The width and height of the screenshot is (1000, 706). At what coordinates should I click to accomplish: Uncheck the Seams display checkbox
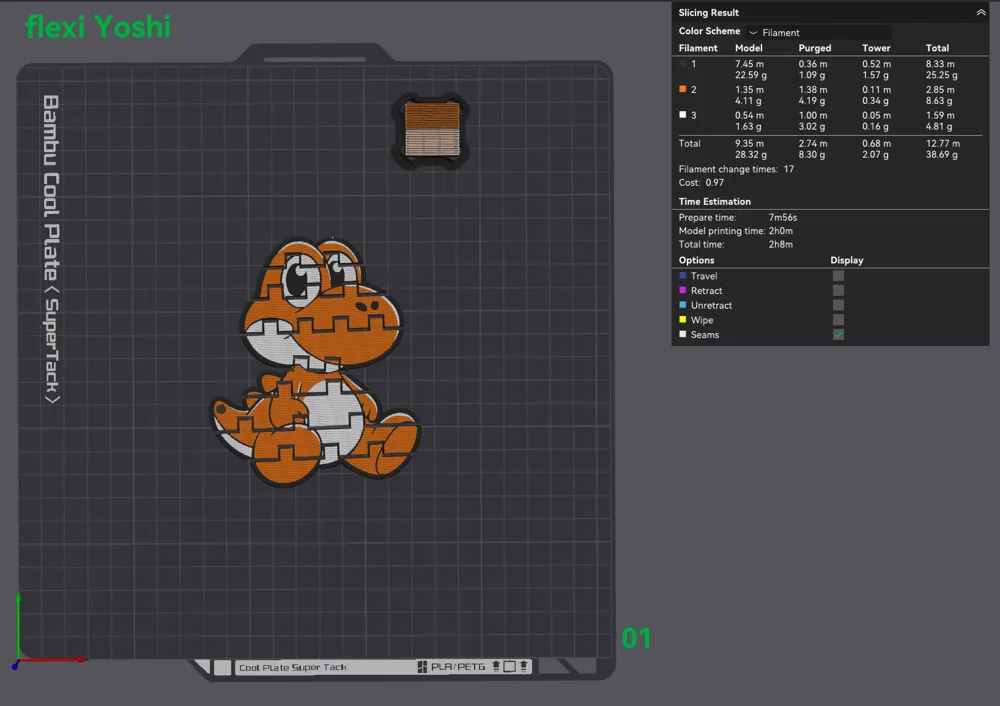pos(838,334)
